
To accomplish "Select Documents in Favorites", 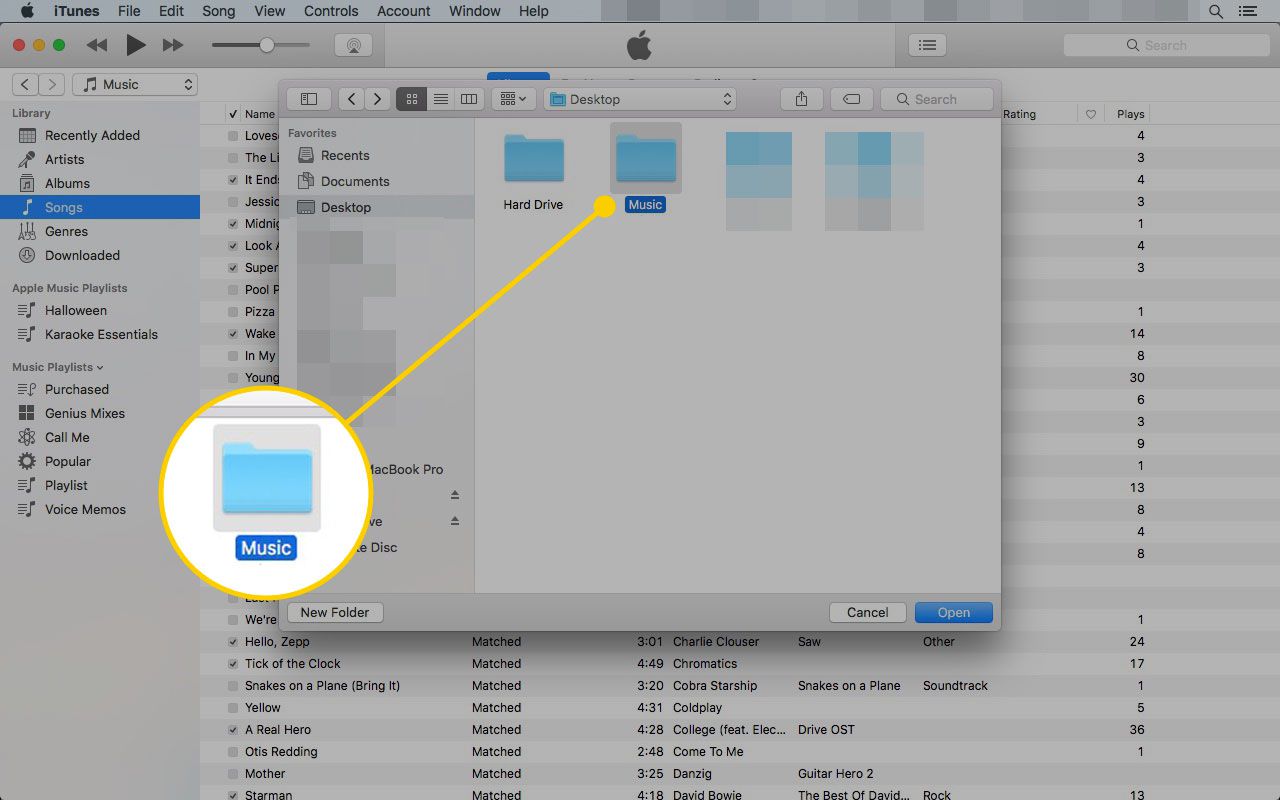I will click(354, 181).
